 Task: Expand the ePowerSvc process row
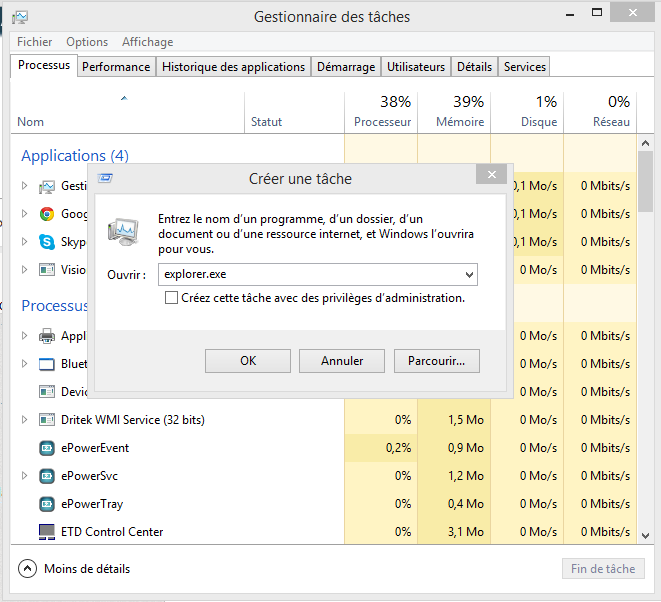point(24,476)
